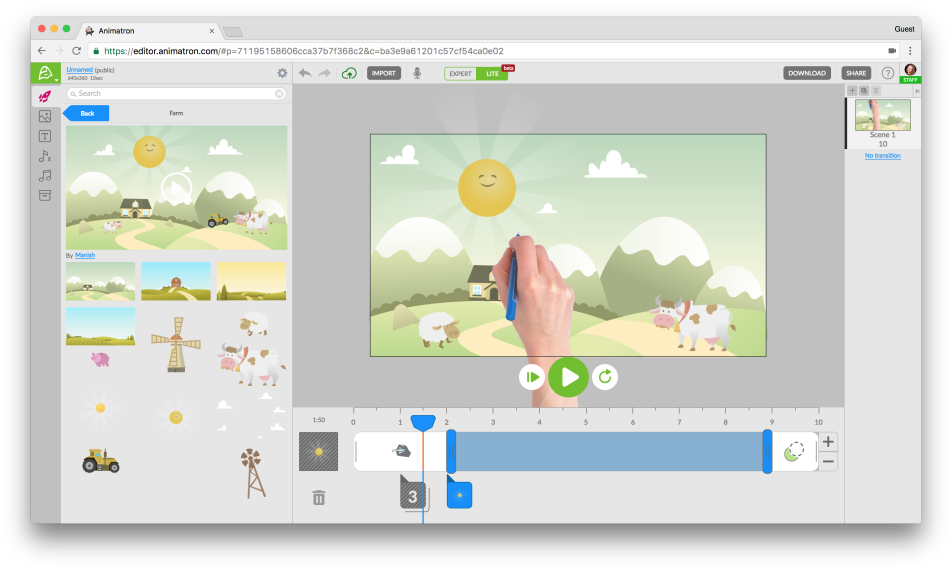Click the microphone record voiceover icon
The width and height of the screenshot is (951, 569).
(x=417, y=73)
